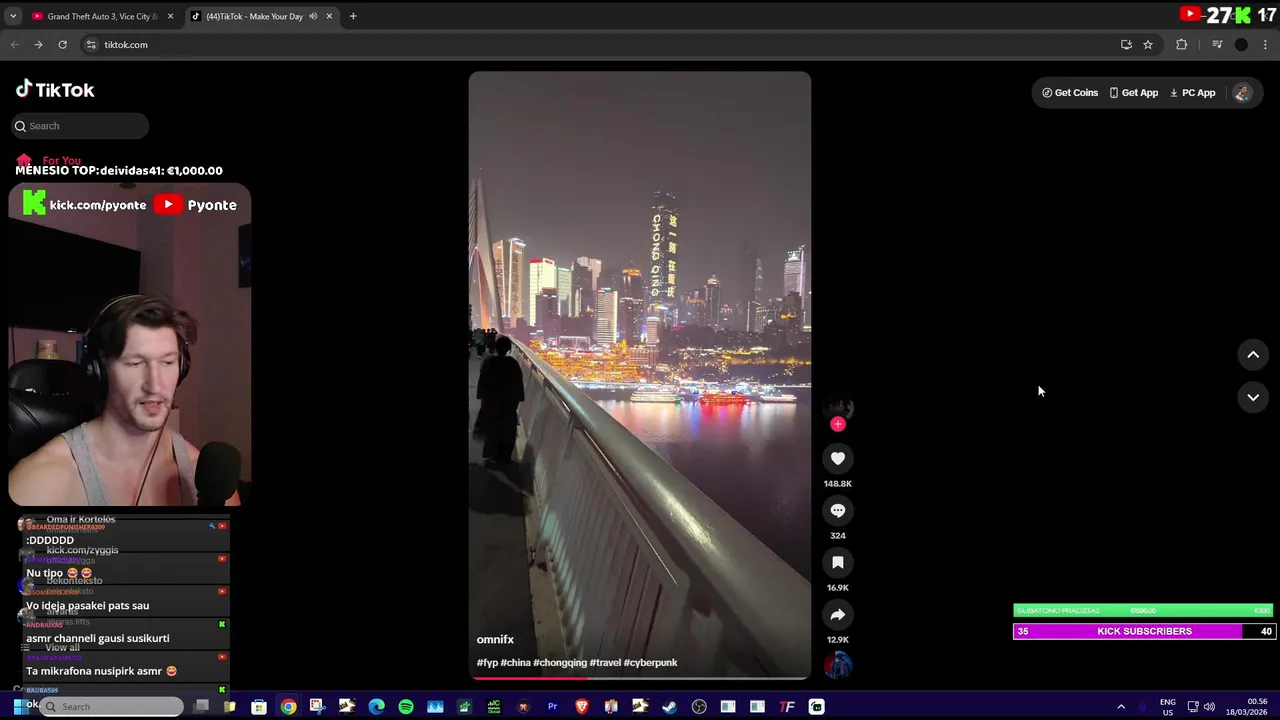The height and width of the screenshot is (720, 1280).
Task: Focus the TikTok search field
Action: 81,126
